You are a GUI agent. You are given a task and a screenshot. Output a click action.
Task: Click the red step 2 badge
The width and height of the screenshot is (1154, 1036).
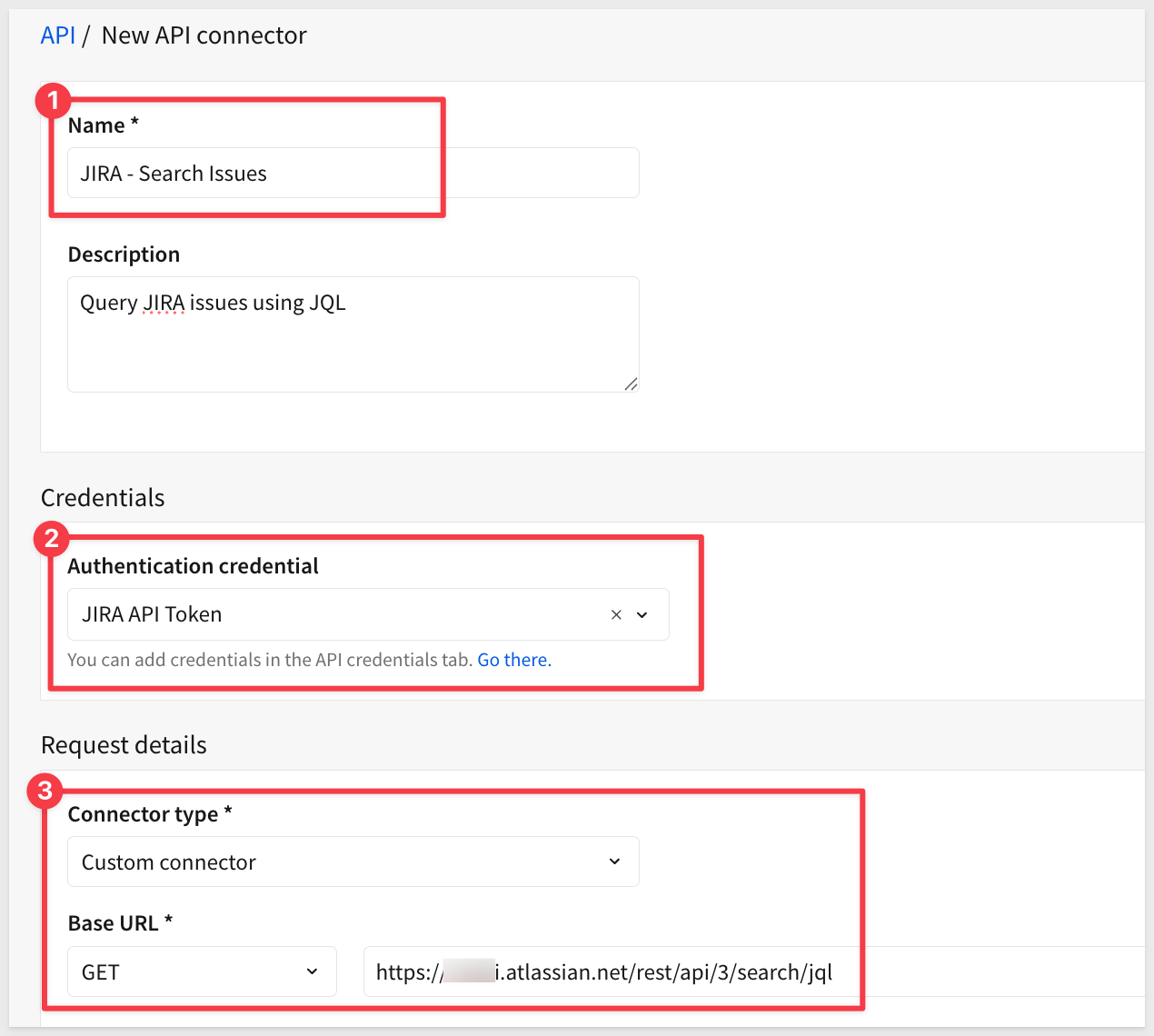[x=51, y=539]
